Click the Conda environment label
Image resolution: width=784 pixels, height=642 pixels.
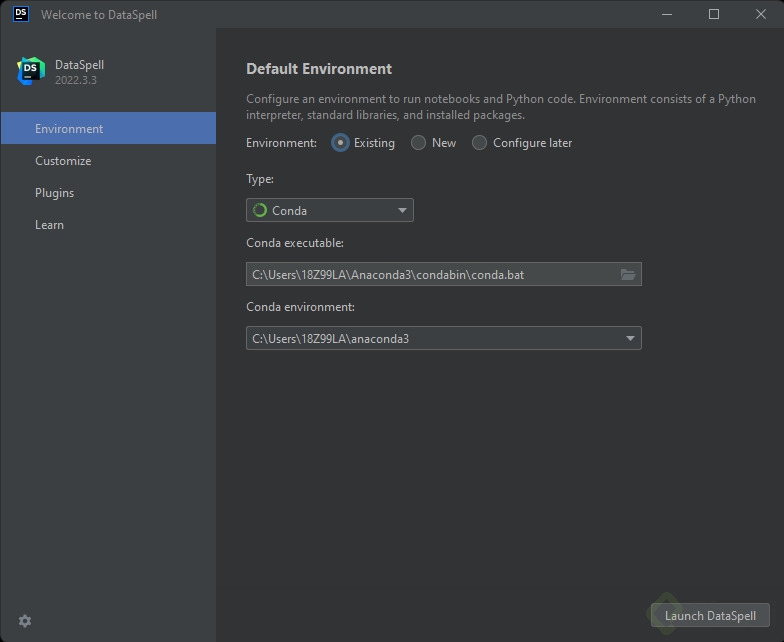pyautogui.click(x=300, y=307)
